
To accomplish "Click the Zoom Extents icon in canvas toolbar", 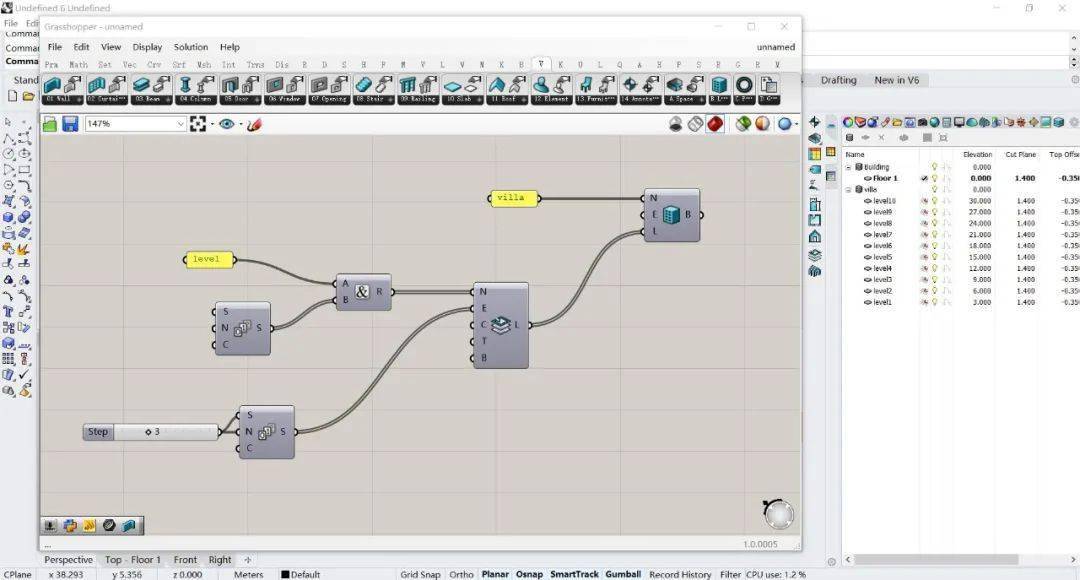I will (198, 124).
